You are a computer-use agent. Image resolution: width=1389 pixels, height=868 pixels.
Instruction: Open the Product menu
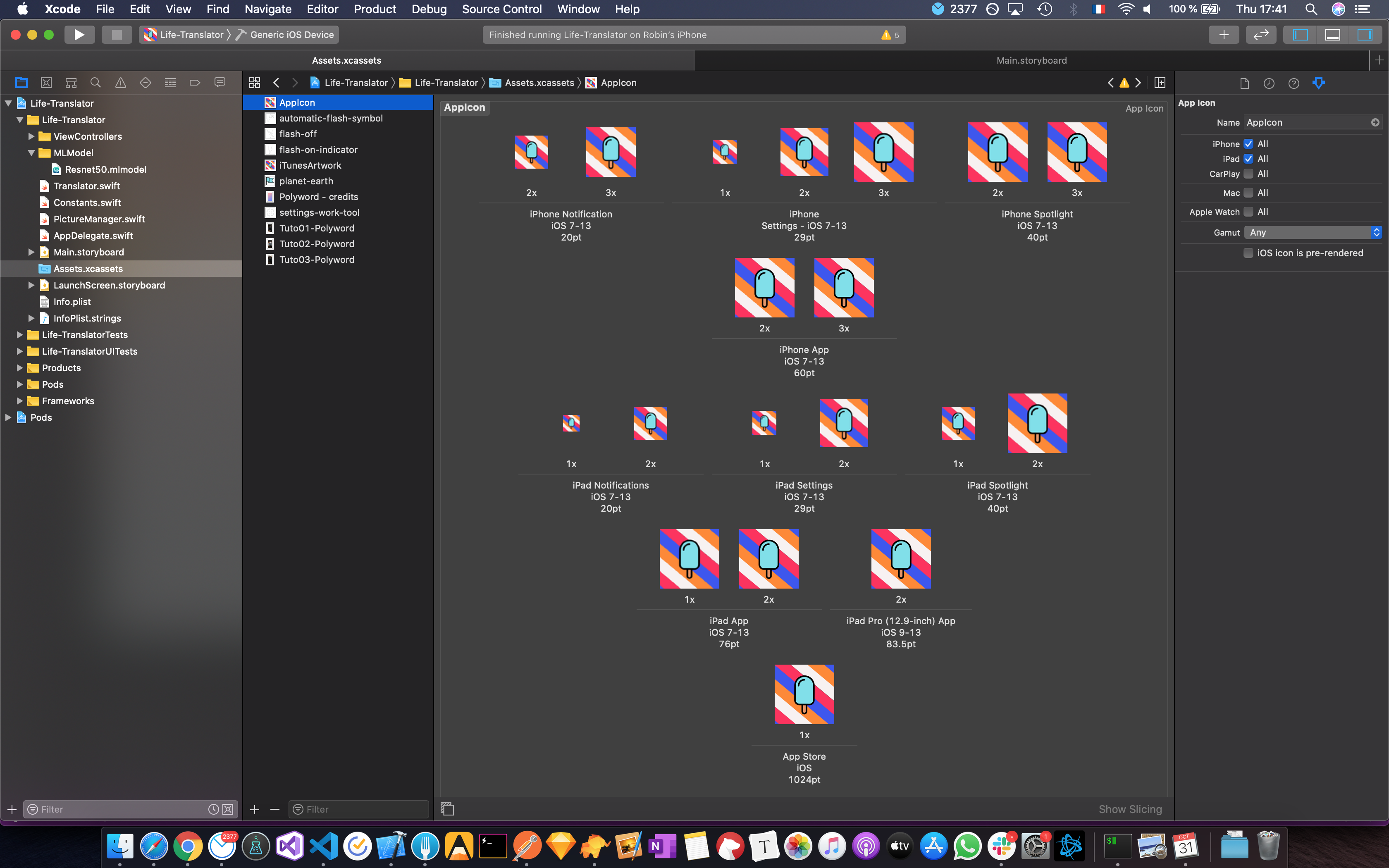click(x=374, y=9)
